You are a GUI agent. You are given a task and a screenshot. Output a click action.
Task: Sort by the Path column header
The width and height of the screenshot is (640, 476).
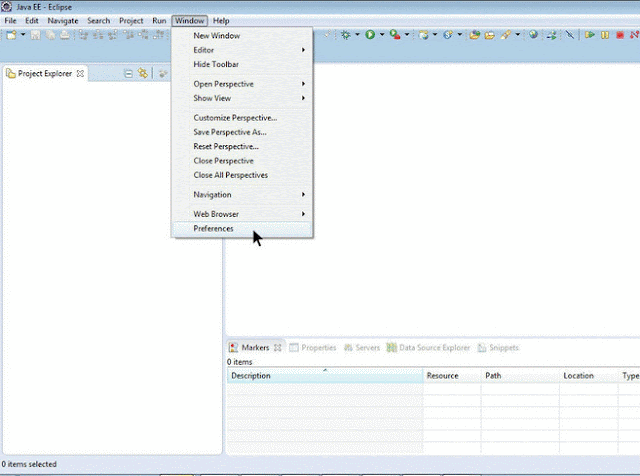[x=520, y=375]
